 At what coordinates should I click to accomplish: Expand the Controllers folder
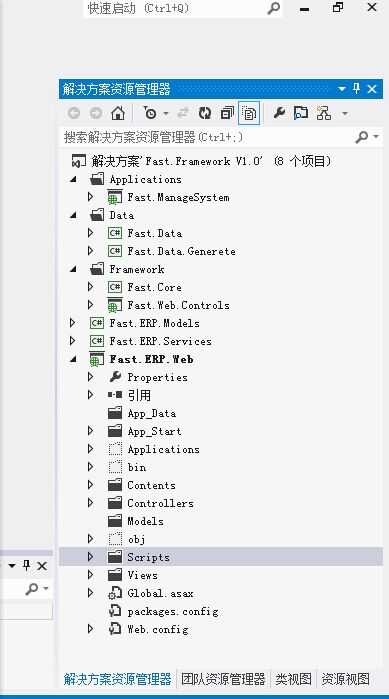90,503
